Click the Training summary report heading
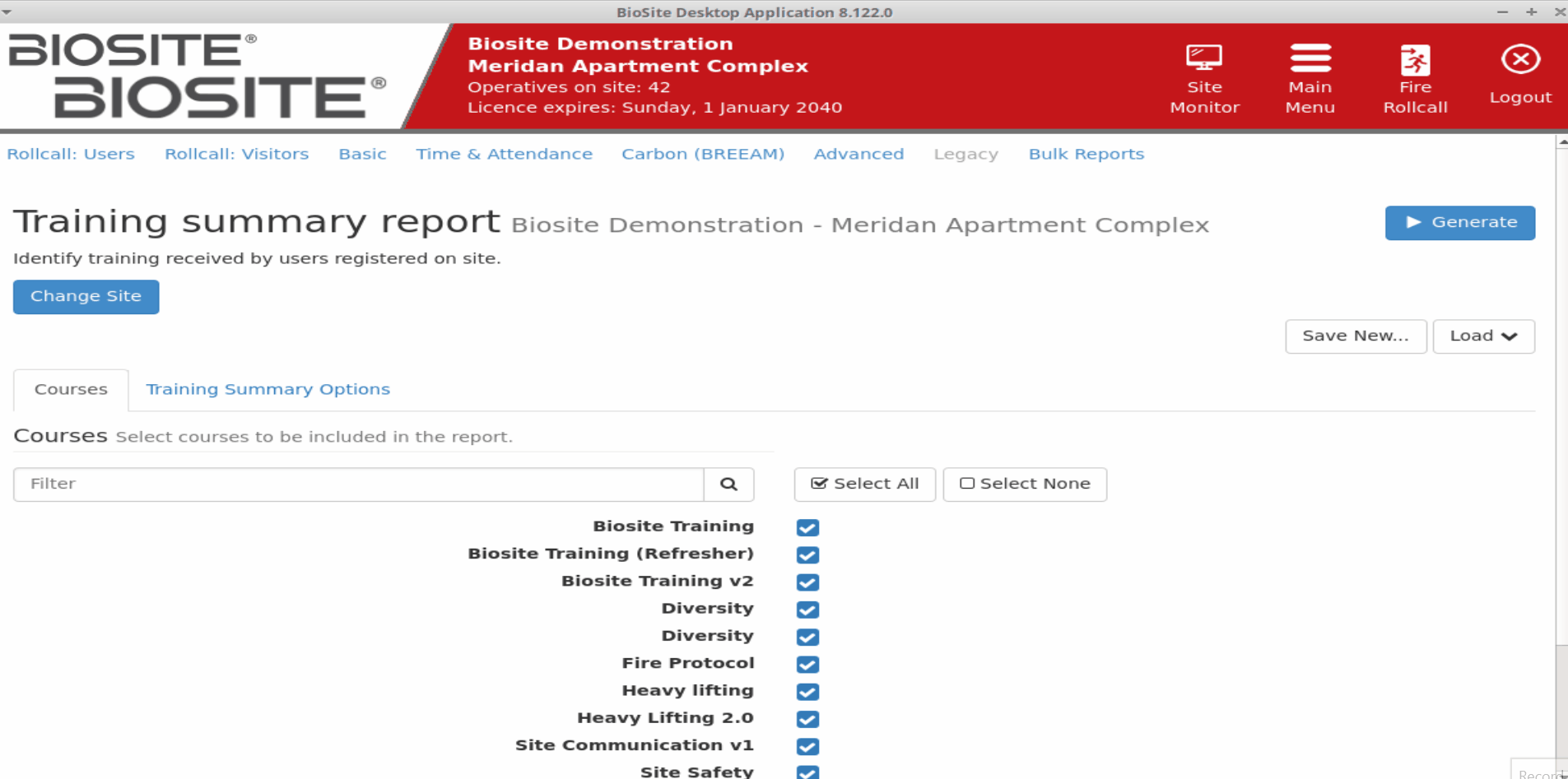The height and width of the screenshot is (779, 1568). pos(256,222)
